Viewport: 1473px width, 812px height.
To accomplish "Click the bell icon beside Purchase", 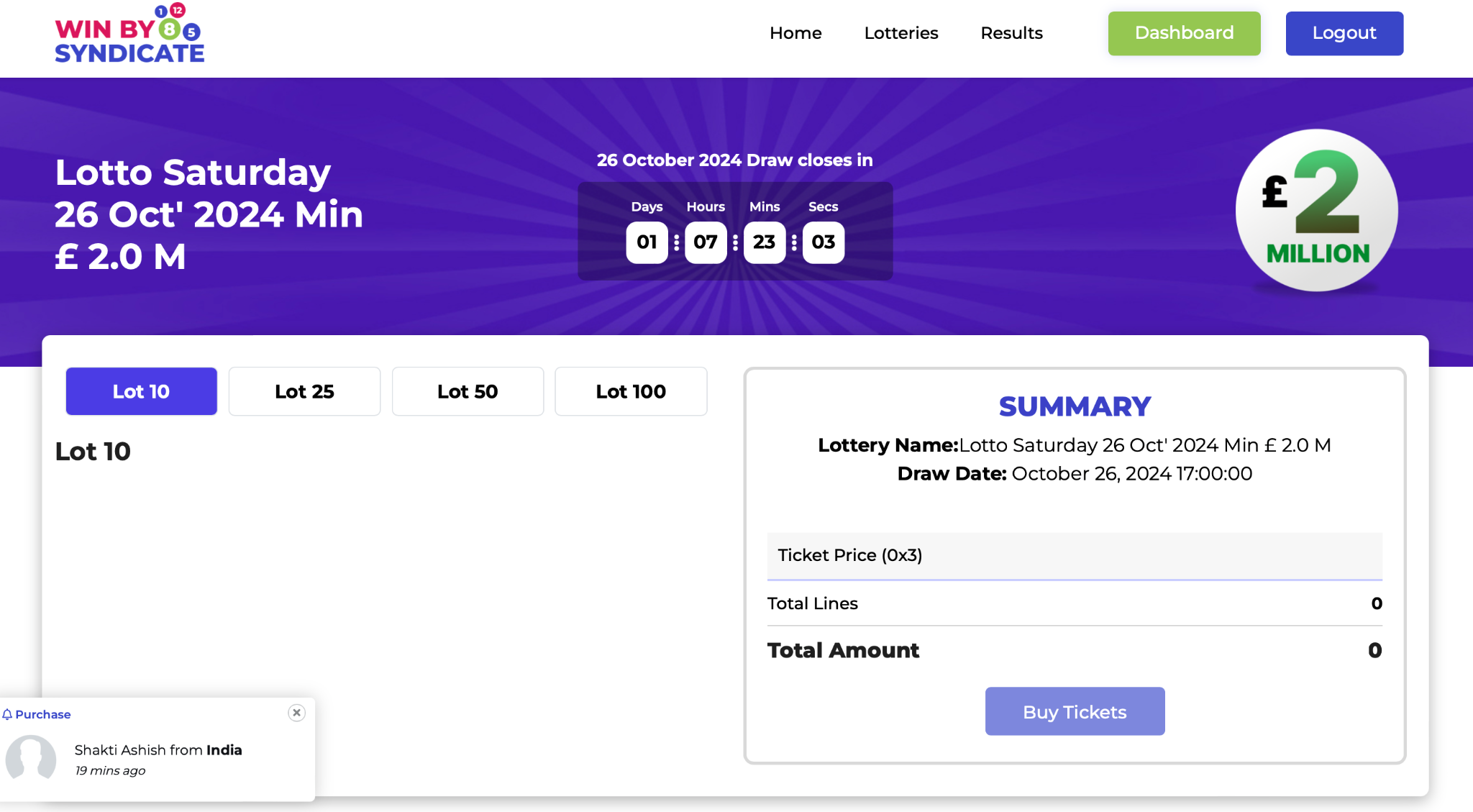I will pos(7,714).
